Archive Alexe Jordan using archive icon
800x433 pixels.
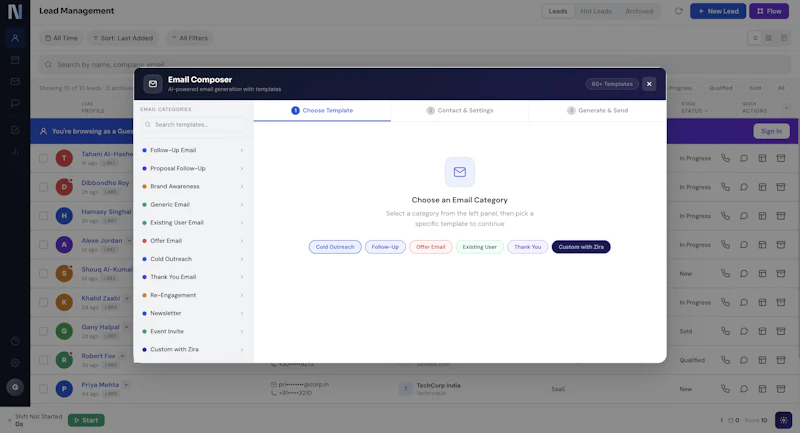[781, 245]
